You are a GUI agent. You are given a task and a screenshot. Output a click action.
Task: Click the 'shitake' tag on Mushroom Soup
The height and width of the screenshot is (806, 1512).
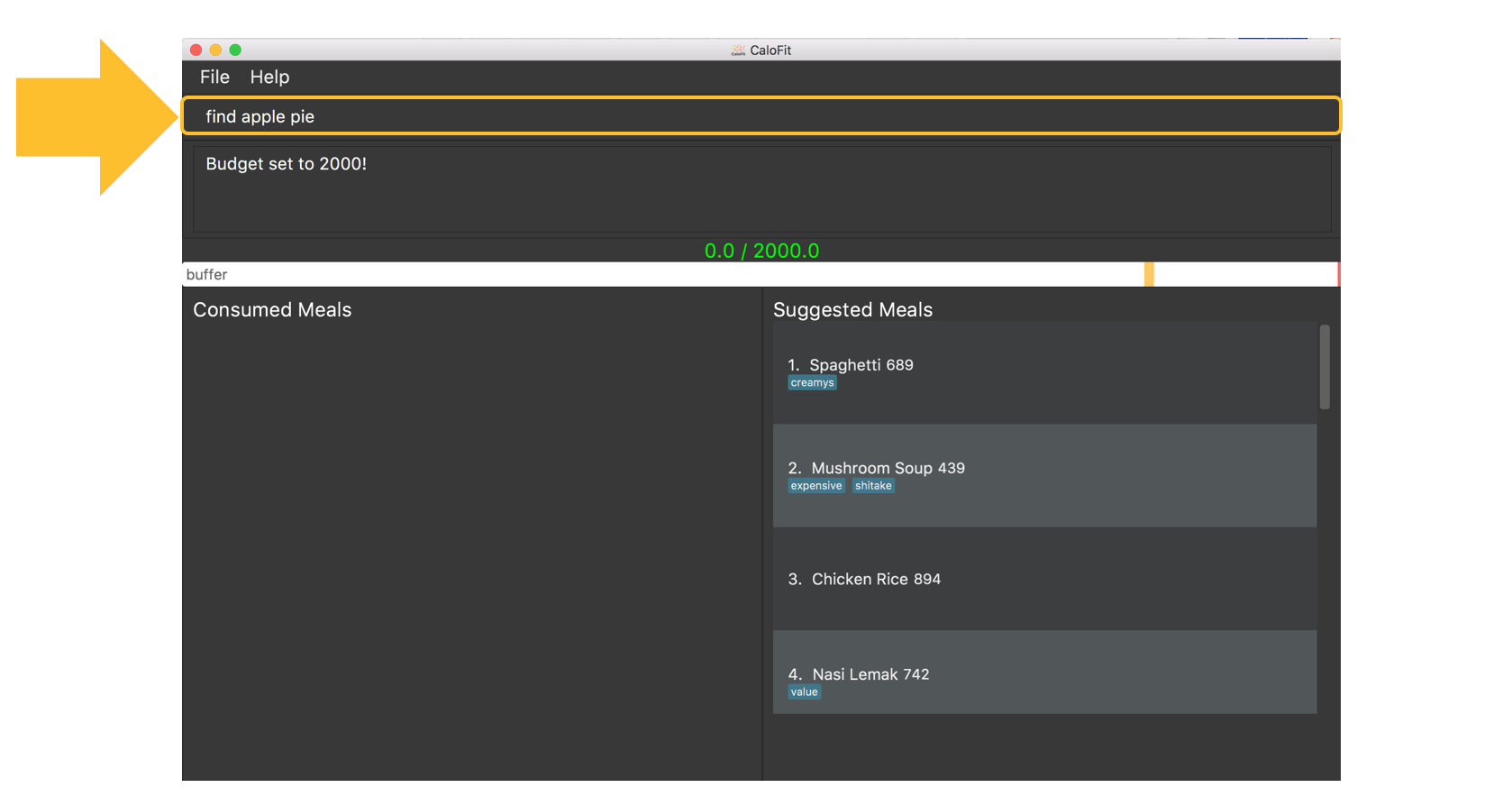873,486
